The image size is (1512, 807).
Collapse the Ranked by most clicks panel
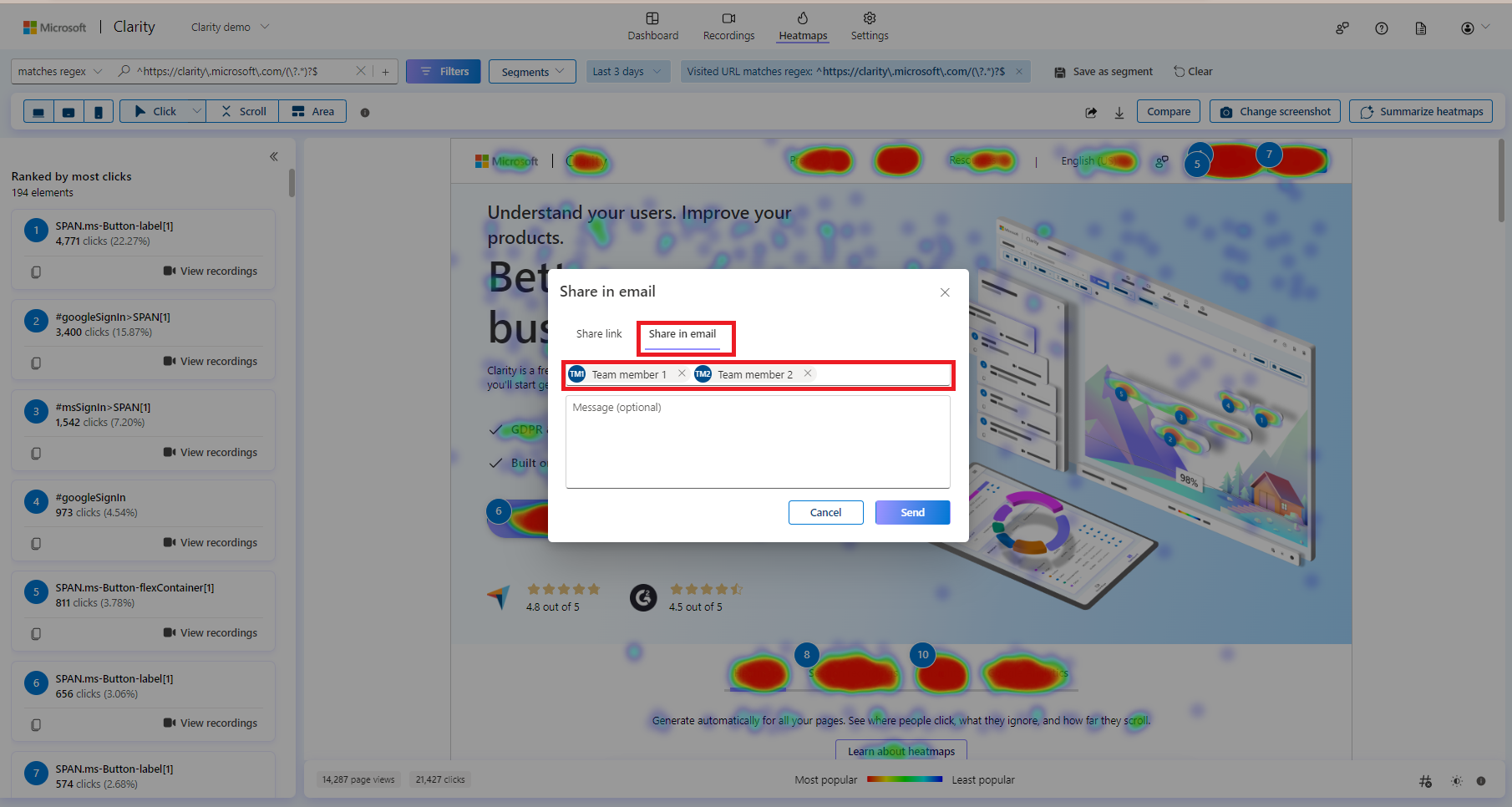pos(274,157)
